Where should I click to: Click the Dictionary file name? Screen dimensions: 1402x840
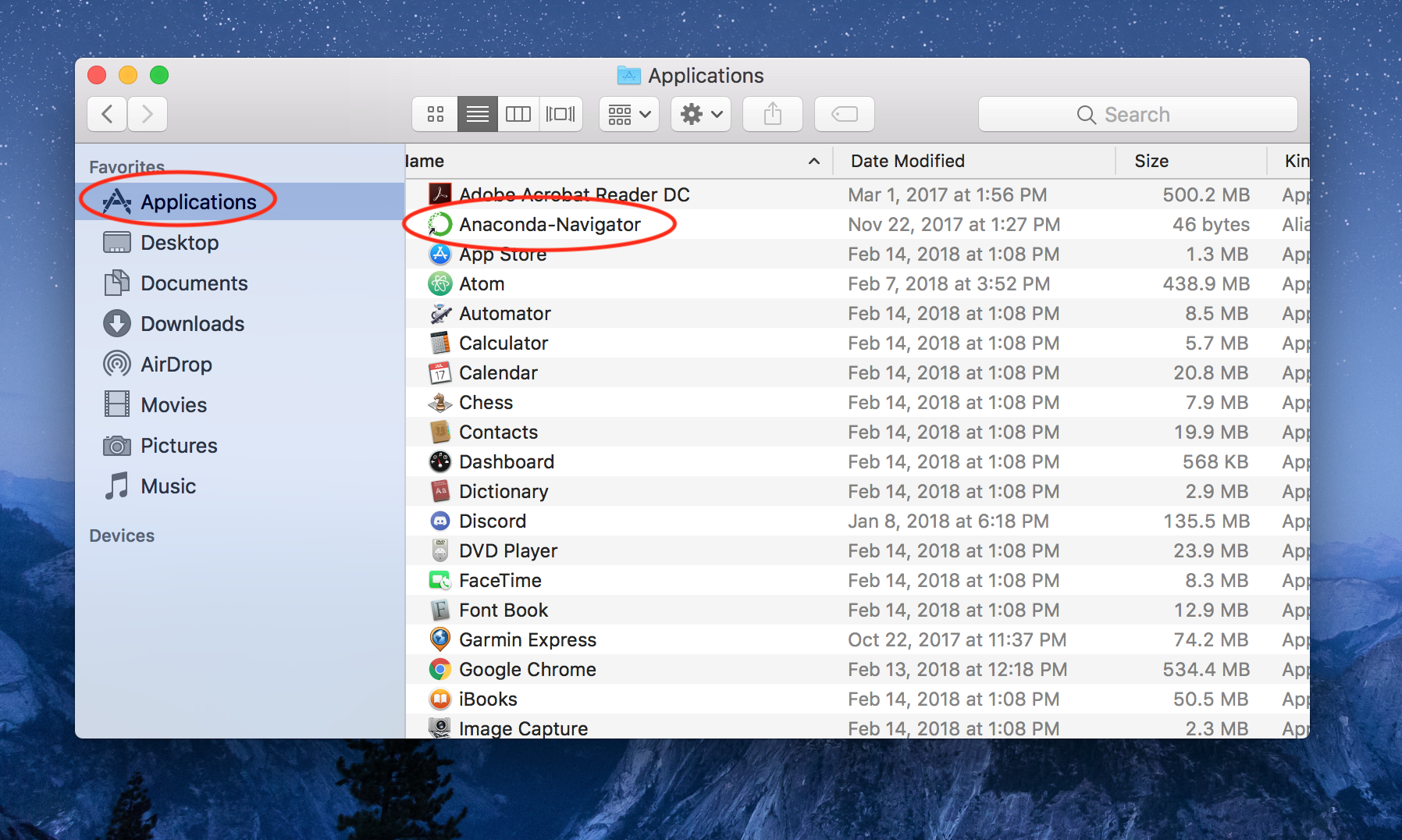(x=504, y=492)
